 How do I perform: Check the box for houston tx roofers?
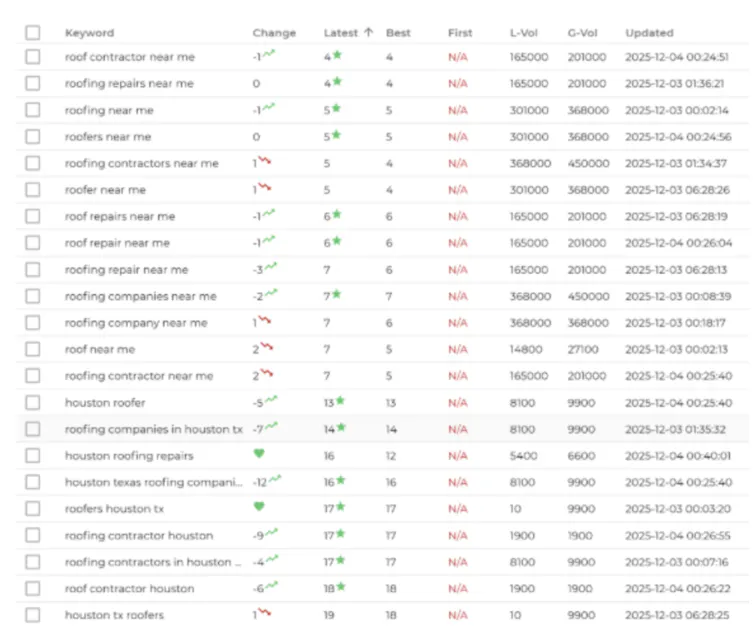[33, 615]
